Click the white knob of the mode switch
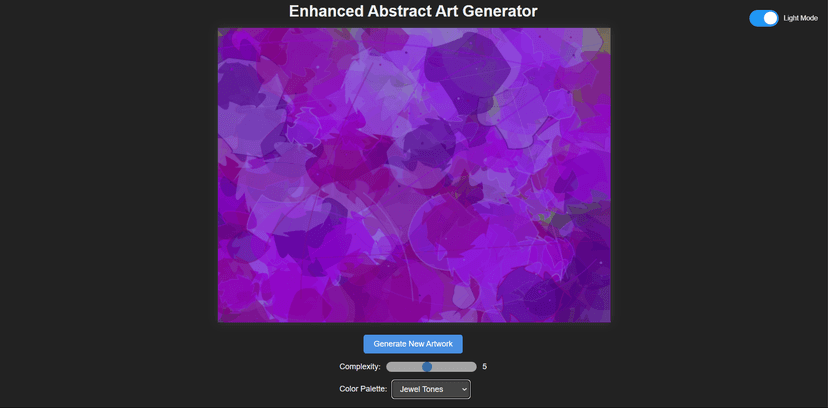Image resolution: width=828 pixels, height=408 pixels. (x=770, y=18)
